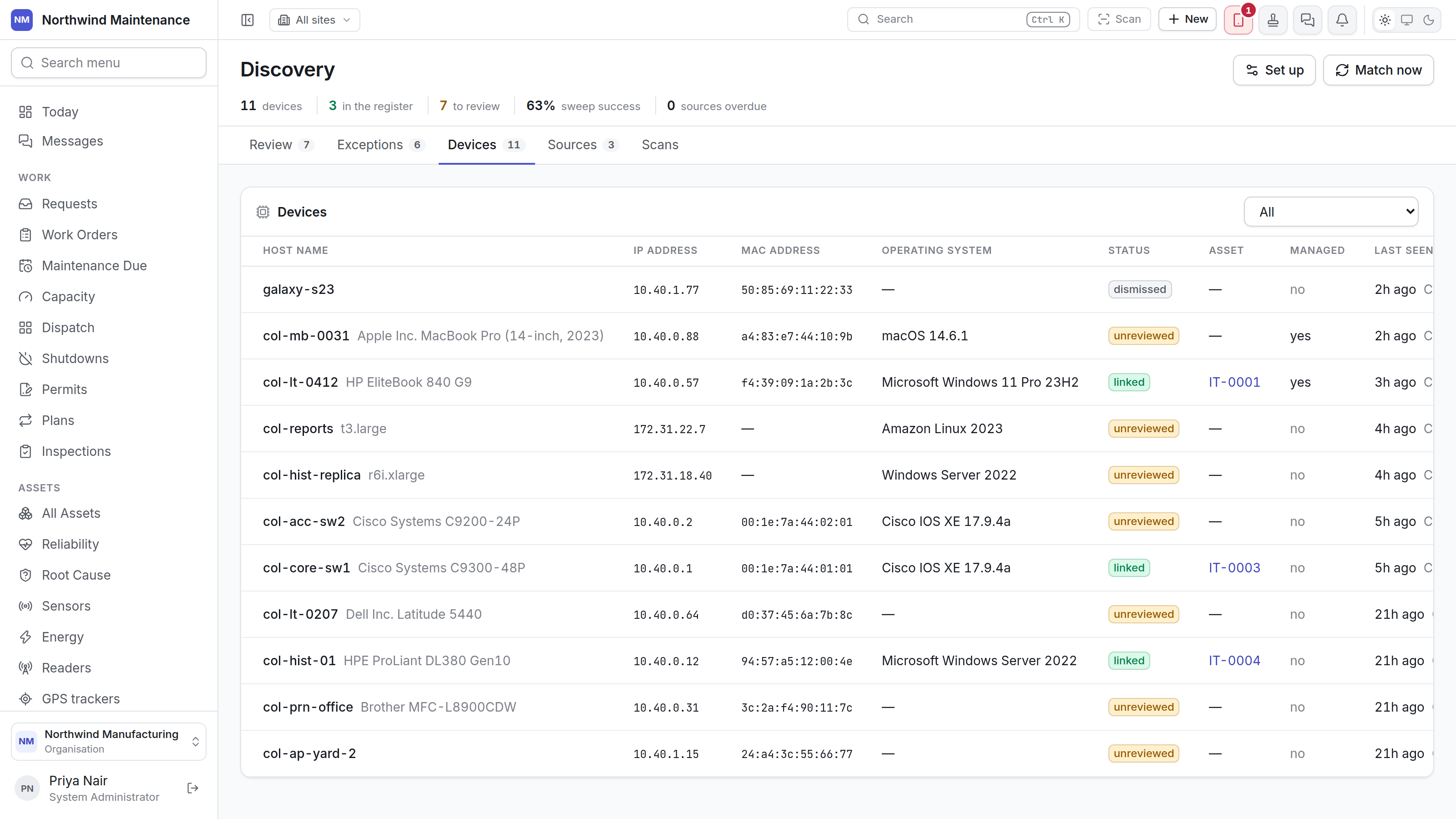Screen dimensions: 1456x819
Task: Click the New button
Action: pyautogui.click(x=1187, y=19)
